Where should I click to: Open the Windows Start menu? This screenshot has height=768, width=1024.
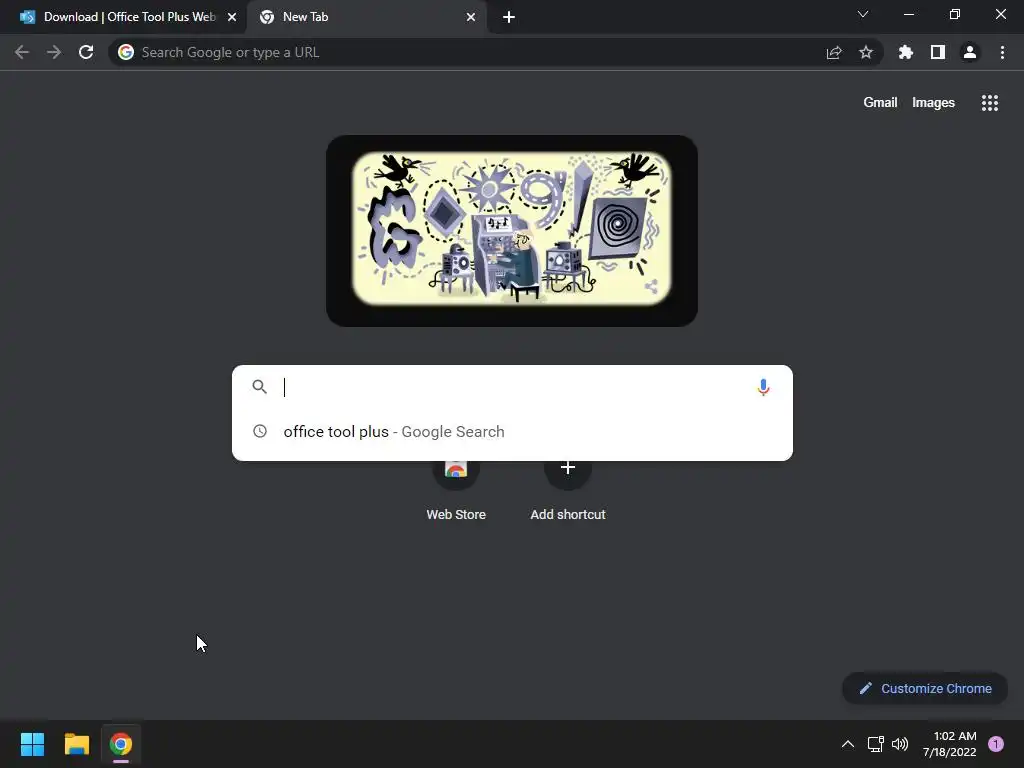point(32,744)
